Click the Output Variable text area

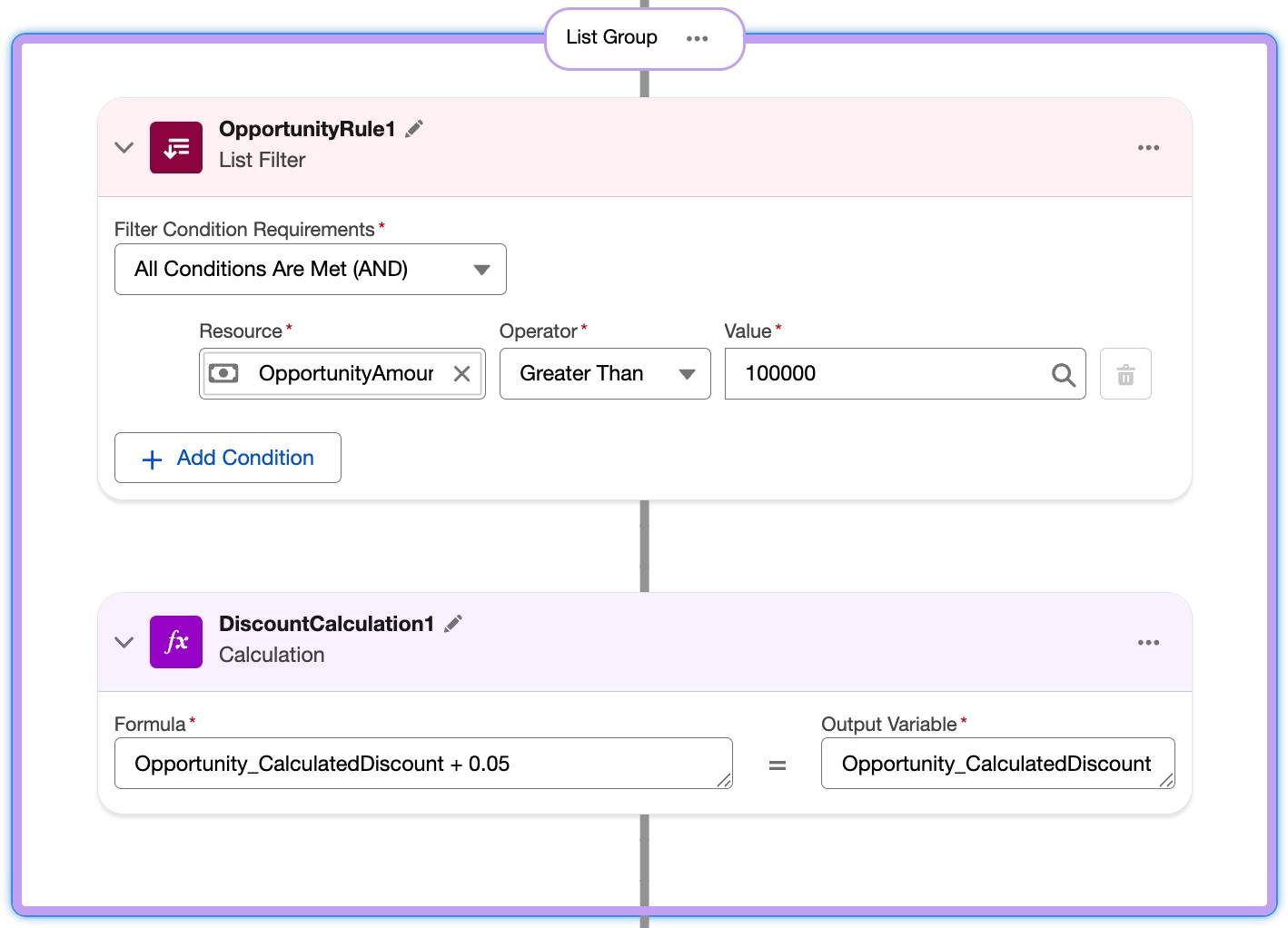(997, 763)
